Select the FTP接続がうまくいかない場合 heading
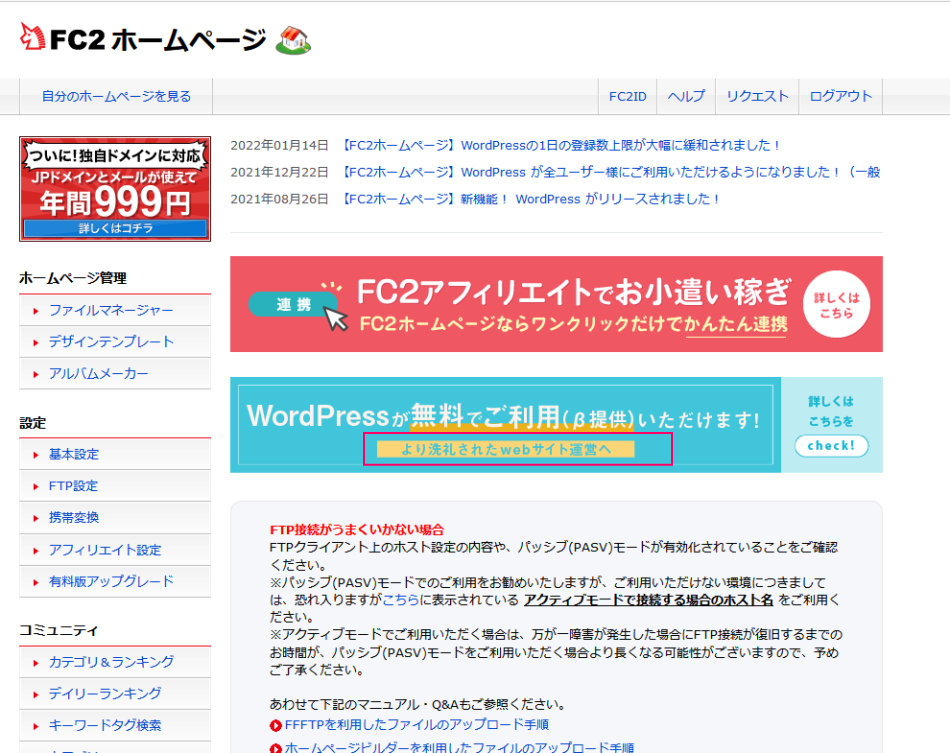950x753 pixels. tap(357, 529)
